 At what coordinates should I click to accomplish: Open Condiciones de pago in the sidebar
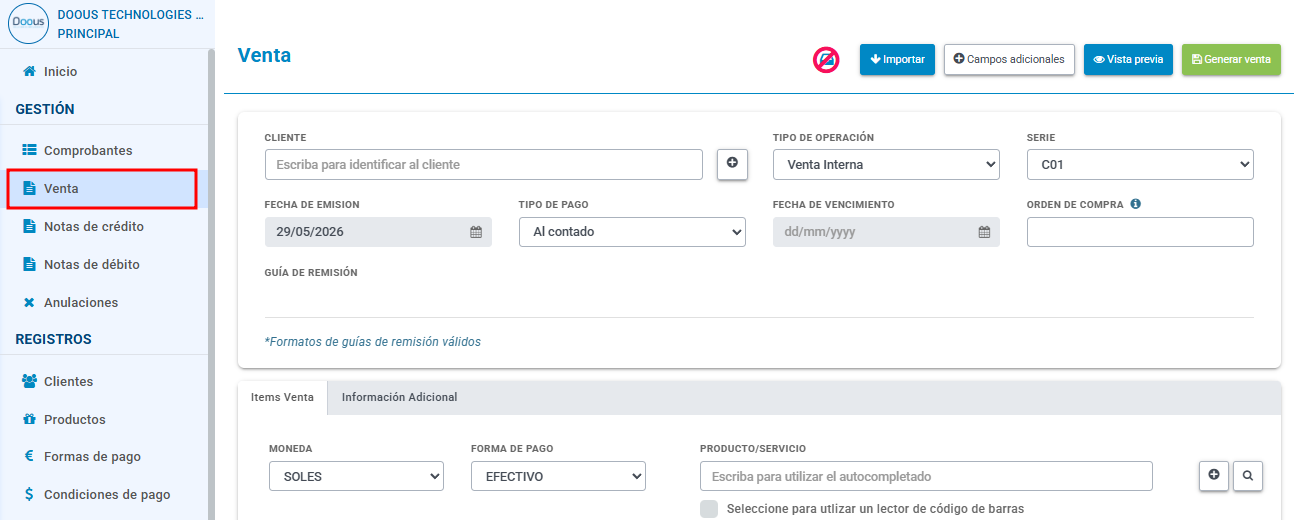click(104, 494)
